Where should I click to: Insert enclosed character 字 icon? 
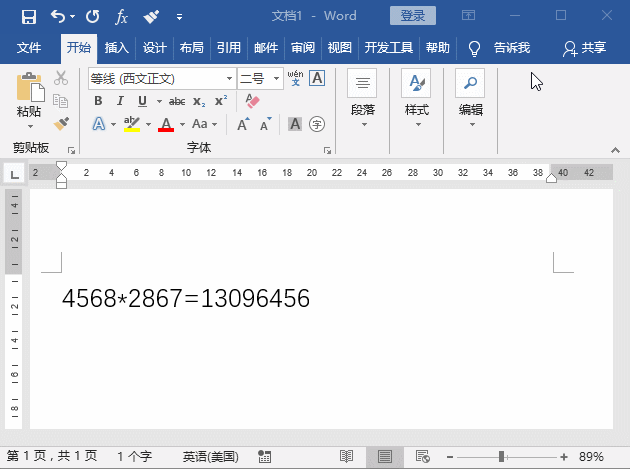(x=317, y=124)
